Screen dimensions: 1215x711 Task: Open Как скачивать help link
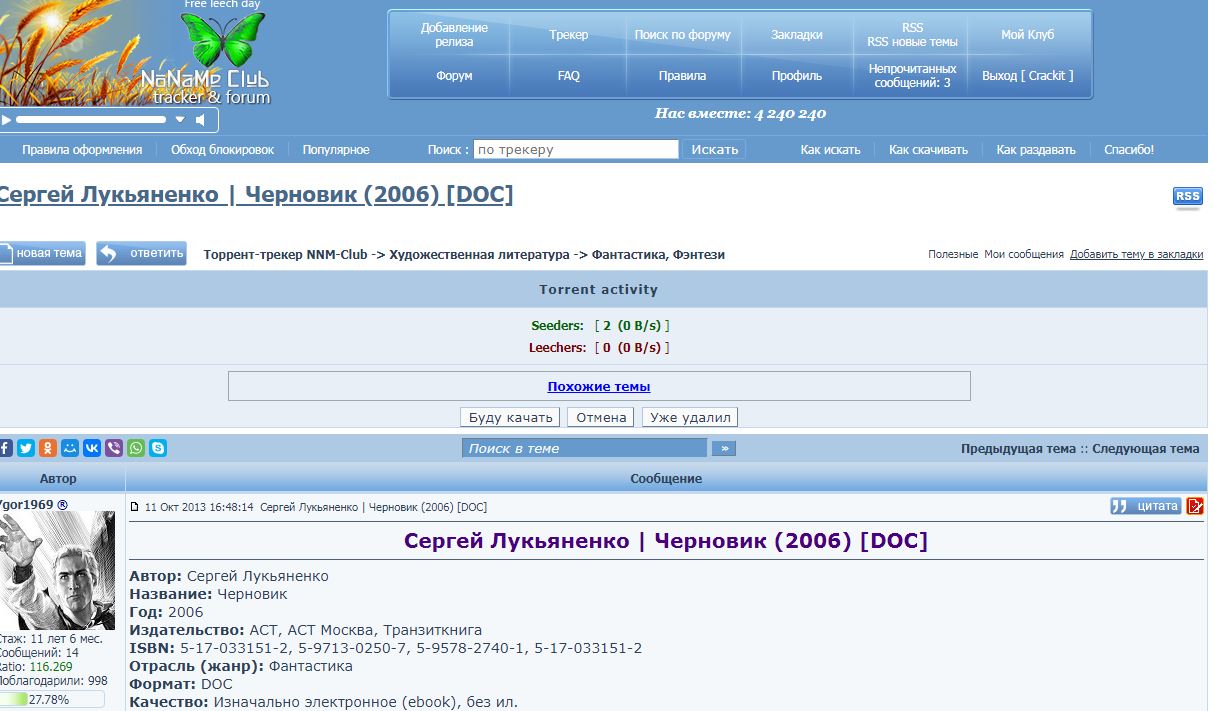coord(928,150)
